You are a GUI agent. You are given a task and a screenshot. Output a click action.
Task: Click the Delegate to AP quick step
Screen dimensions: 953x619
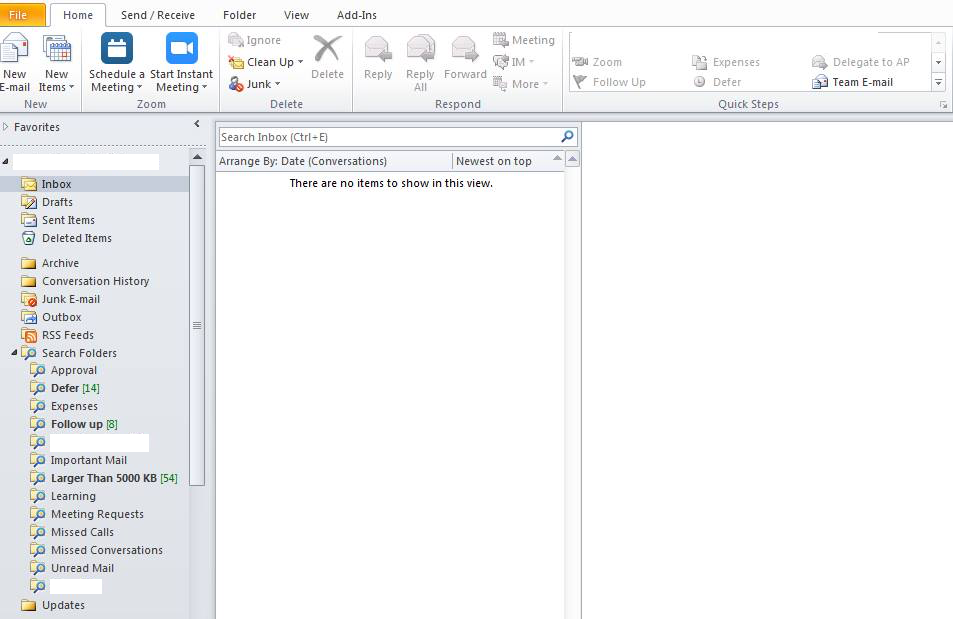click(x=868, y=61)
